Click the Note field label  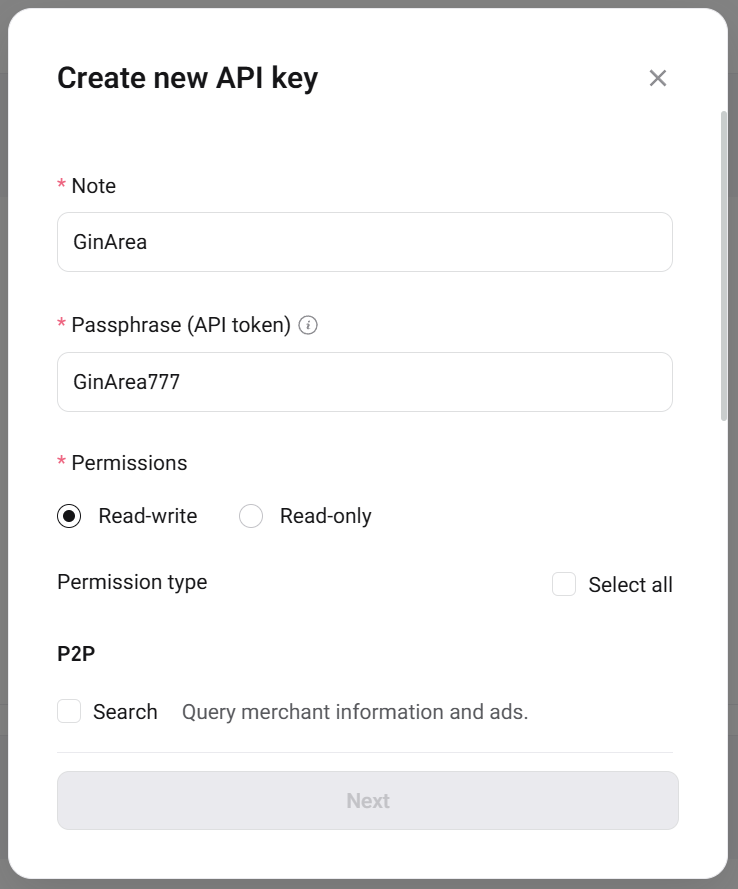[x=94, y=186]
